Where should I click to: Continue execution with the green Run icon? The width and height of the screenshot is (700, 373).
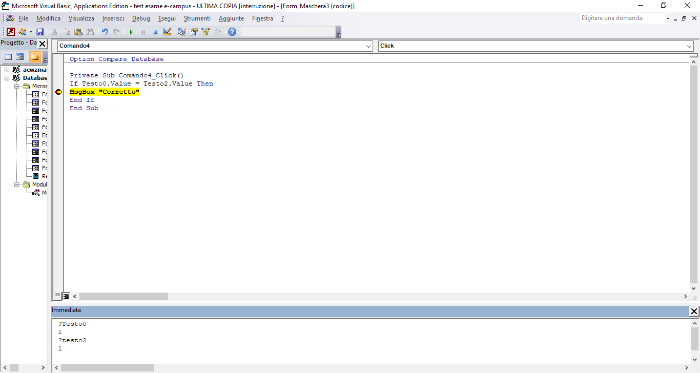pos(131,32)
